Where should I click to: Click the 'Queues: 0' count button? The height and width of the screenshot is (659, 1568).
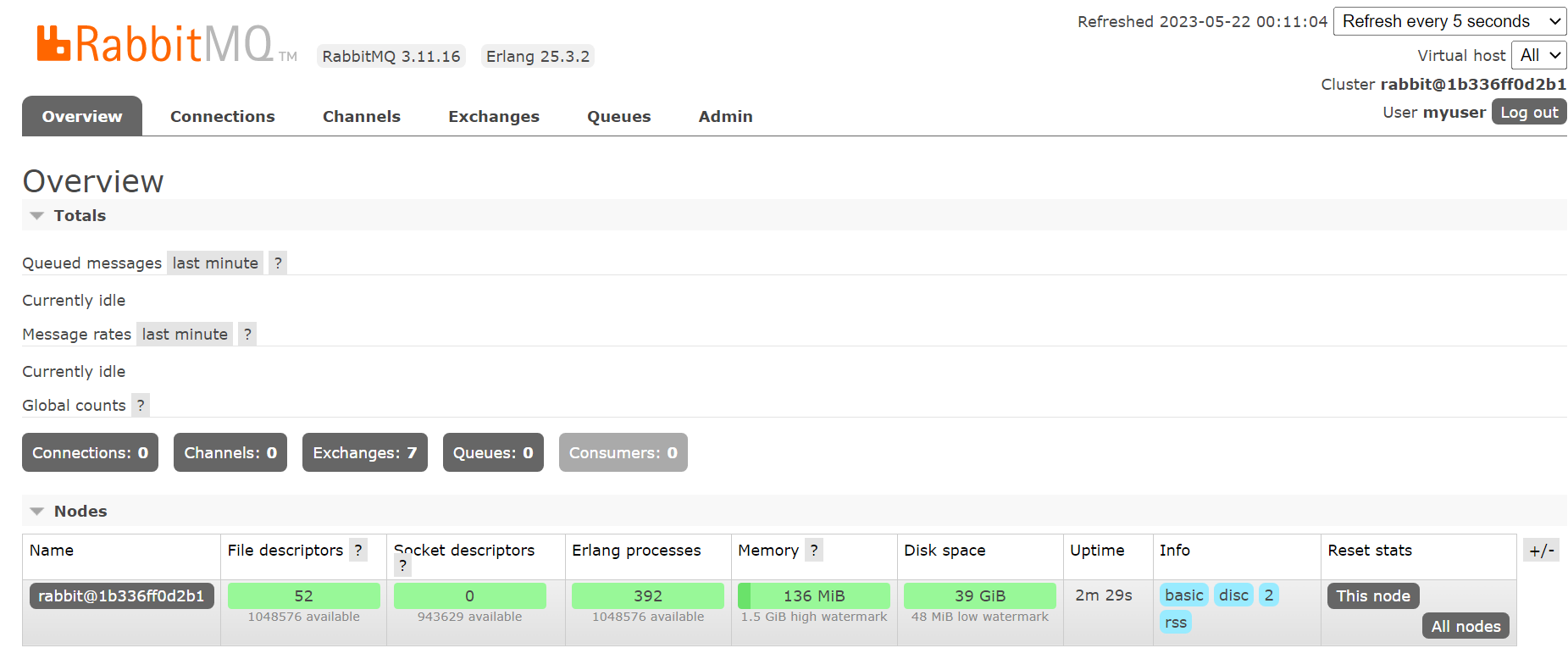pyautogui.click(x=493, y=452)
